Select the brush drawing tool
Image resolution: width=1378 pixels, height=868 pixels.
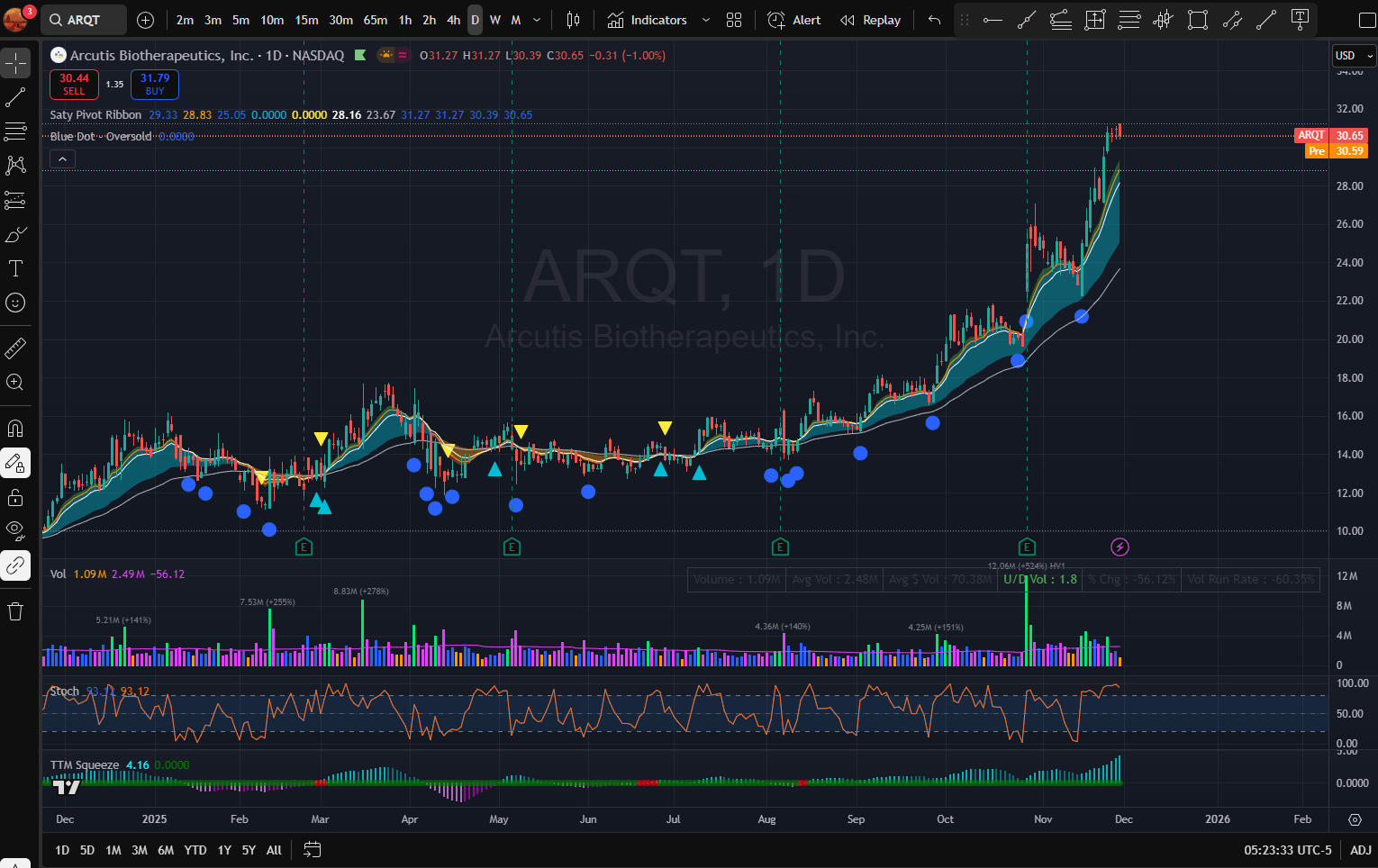pyautogui.click(x=15, y=234)
